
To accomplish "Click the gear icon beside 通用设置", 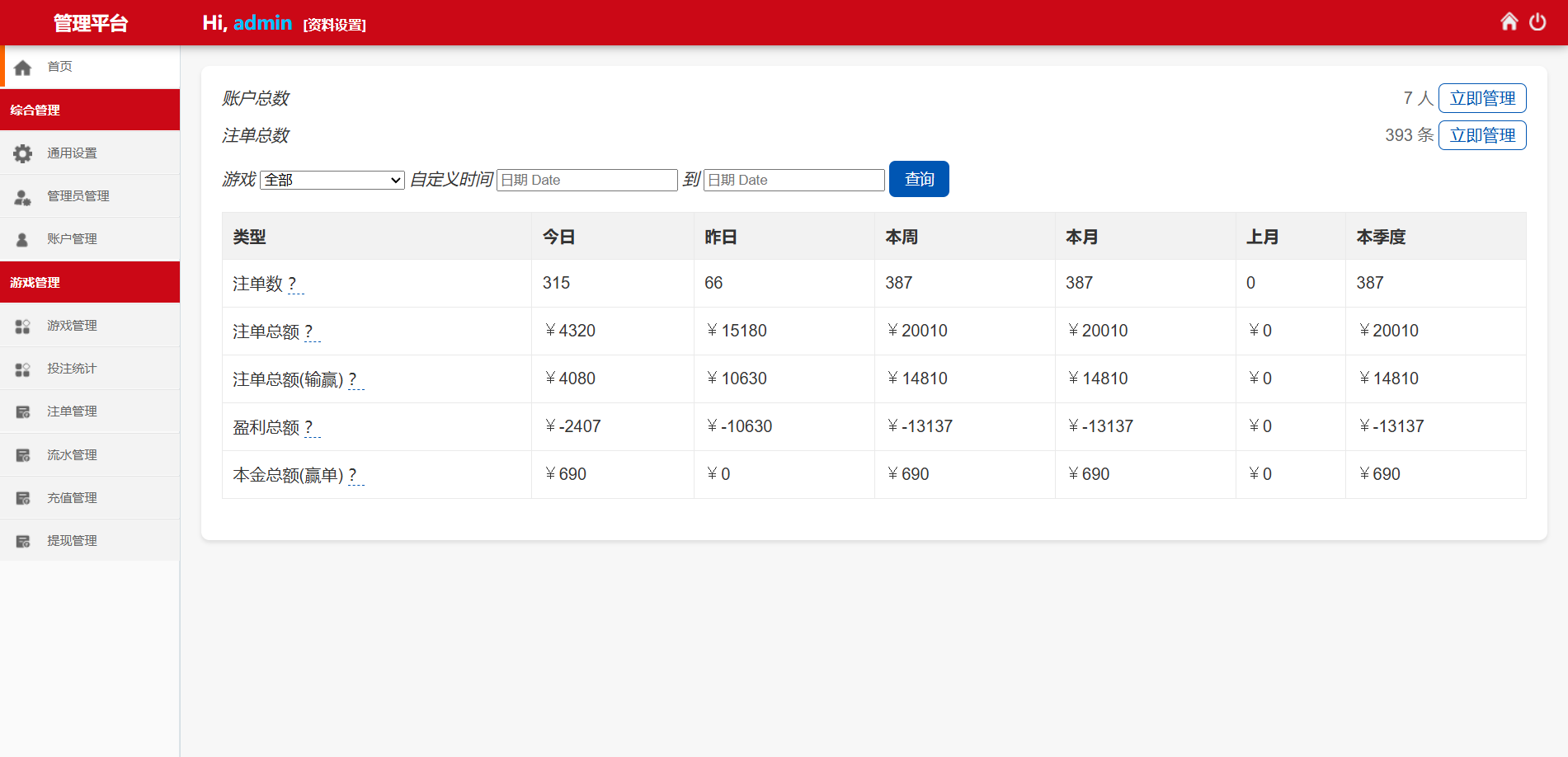I will pyautogui.click(x=23, y=153).
